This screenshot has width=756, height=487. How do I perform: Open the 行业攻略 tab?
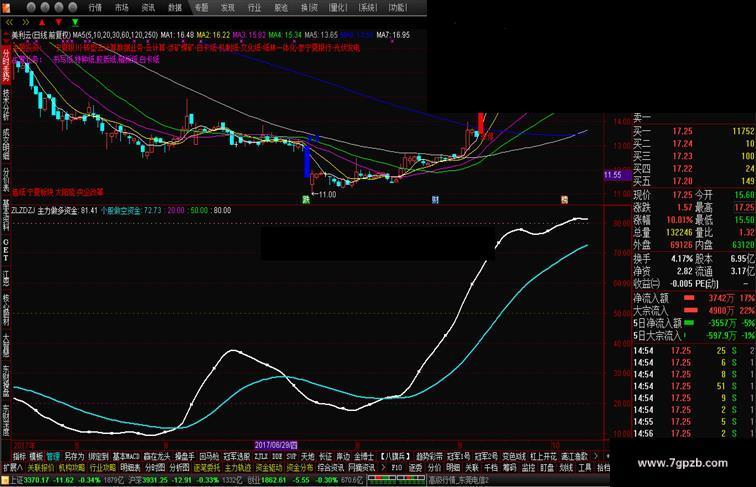coord(103,468)
